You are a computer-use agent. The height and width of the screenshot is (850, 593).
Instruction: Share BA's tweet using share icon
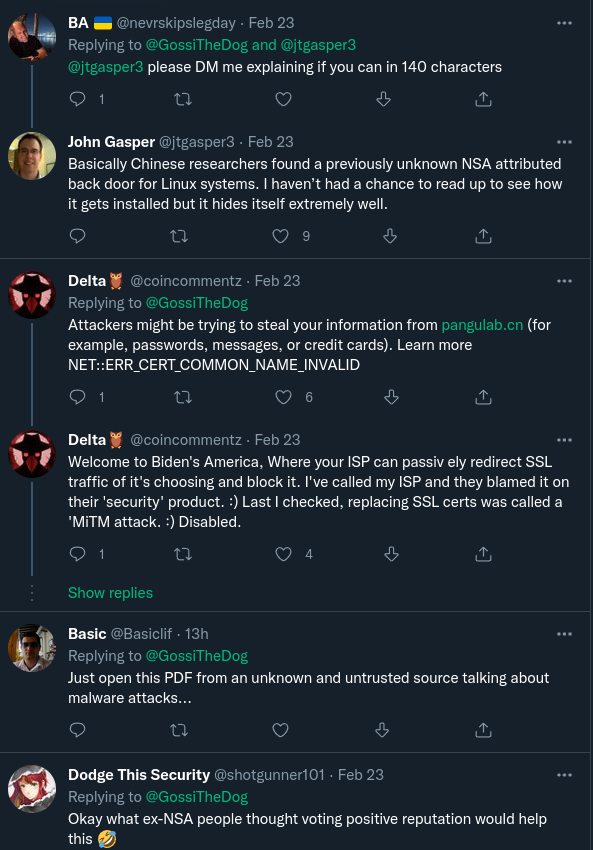click(x=484, y=99)
